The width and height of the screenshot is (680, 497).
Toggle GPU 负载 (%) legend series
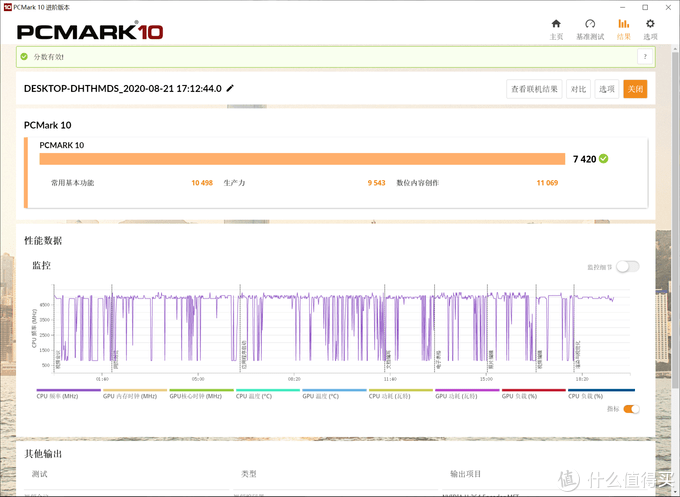(533, 394)
